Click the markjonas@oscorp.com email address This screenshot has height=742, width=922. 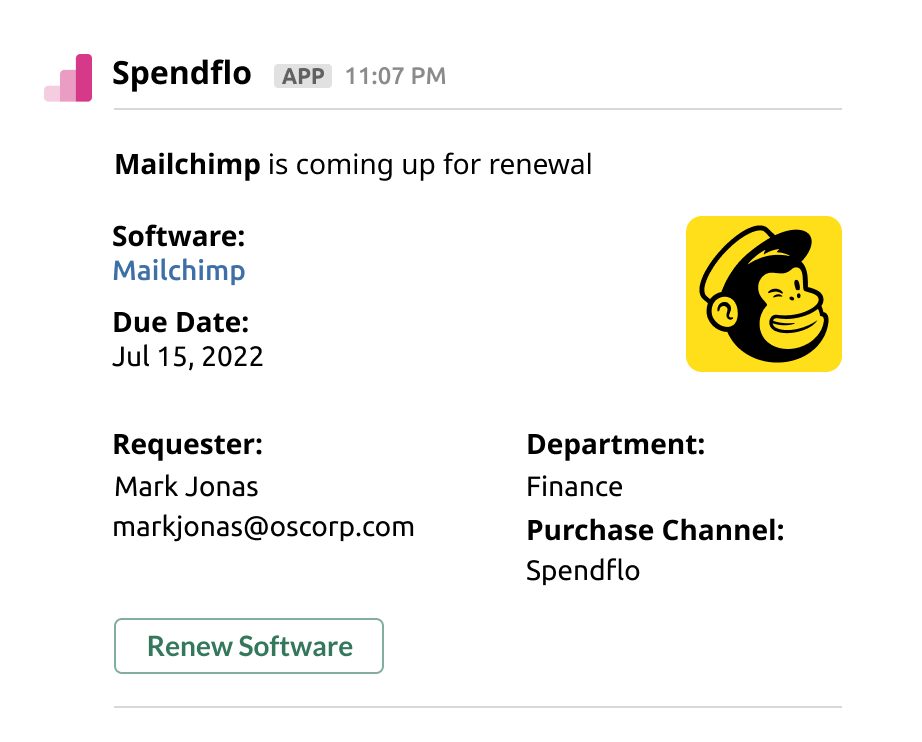pos(264,527)
